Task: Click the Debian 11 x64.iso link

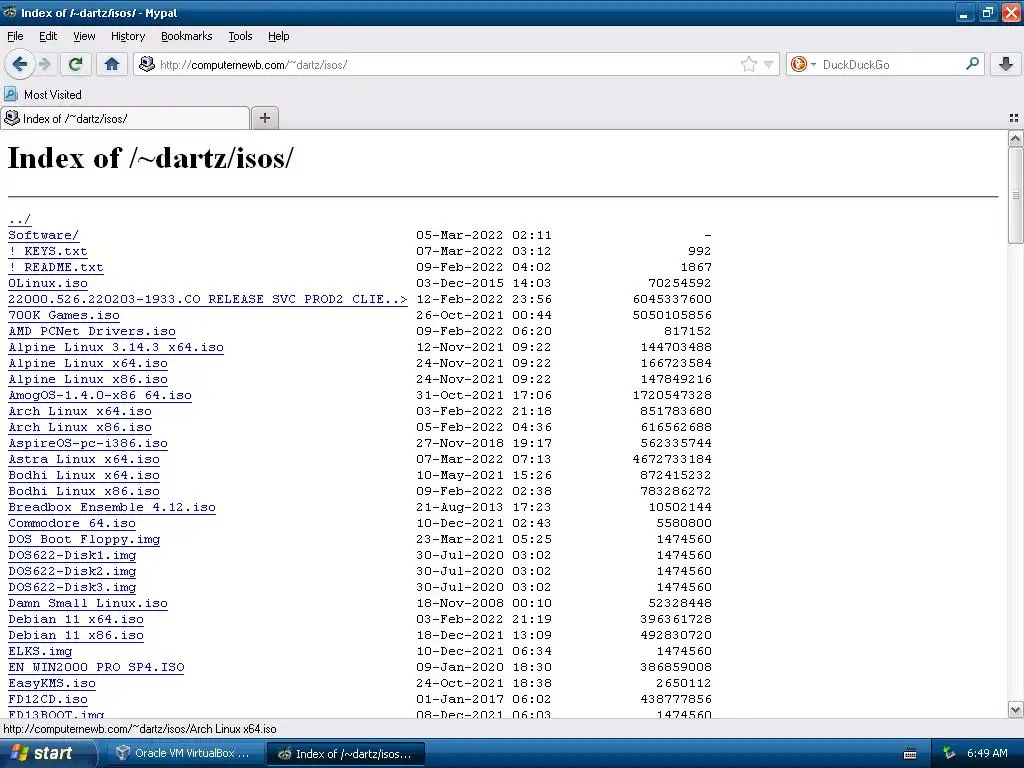Action: 76,619
